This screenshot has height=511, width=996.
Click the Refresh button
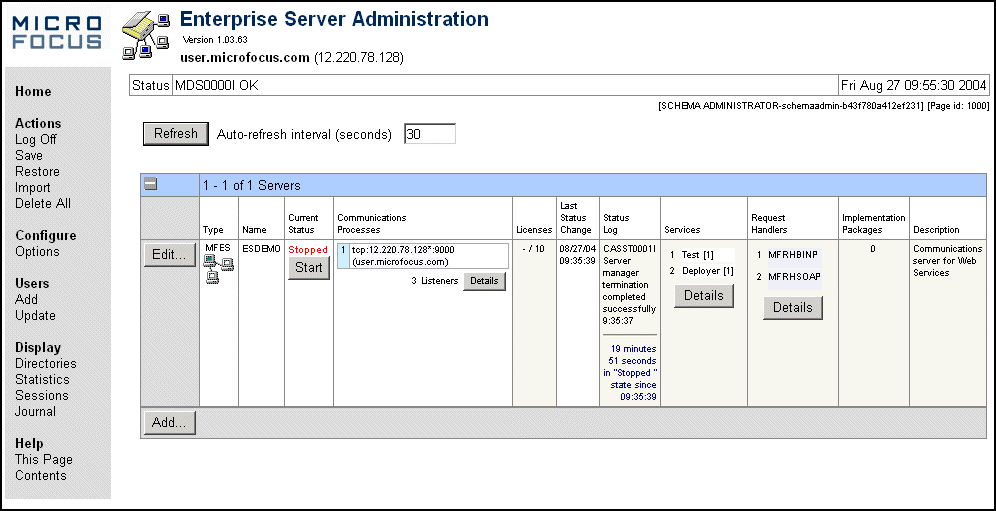pos(175,134)
